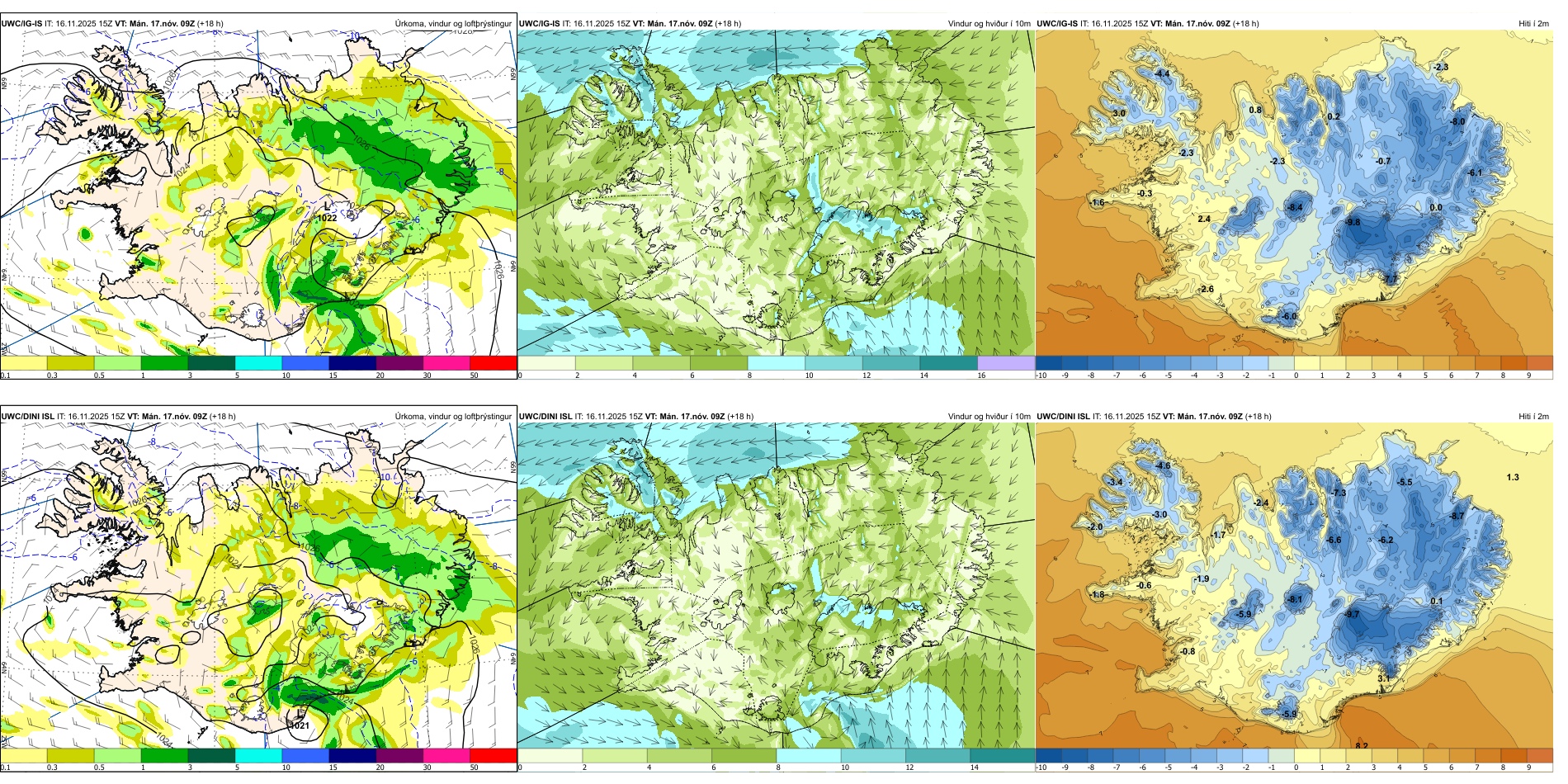Open the UWC/IG-IS 2m temperature map
Screen dimensions: 1568x784
1294,193
